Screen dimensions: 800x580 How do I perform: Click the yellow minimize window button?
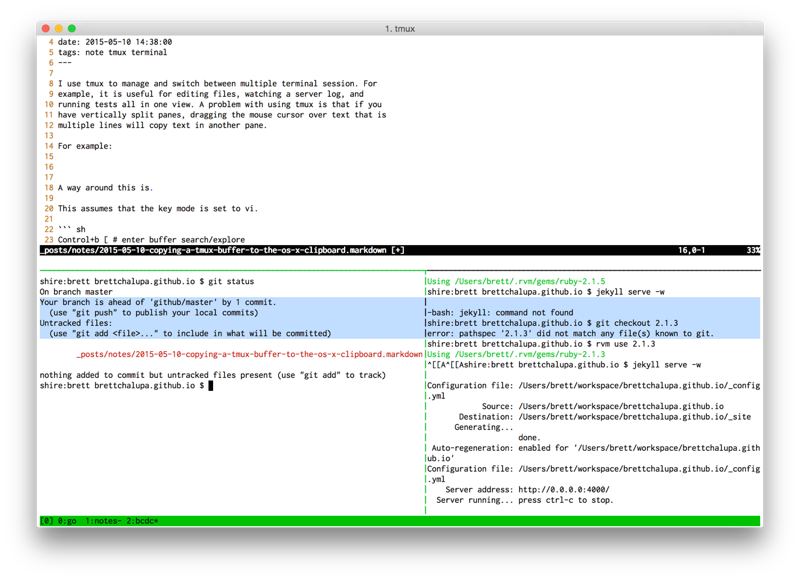(x=59, y=29)
